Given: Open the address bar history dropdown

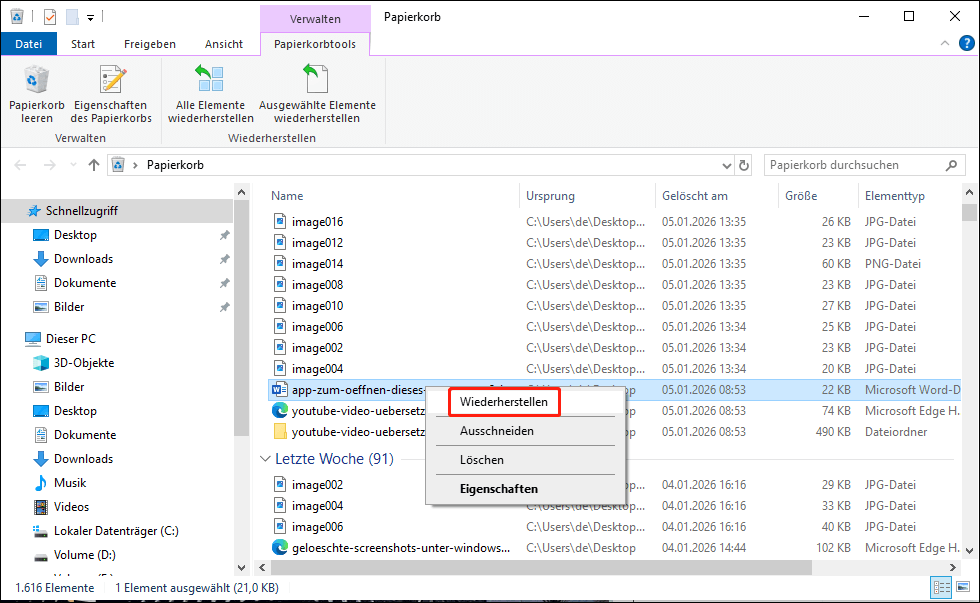Looking at the screenshot, I should pos(724,165).
